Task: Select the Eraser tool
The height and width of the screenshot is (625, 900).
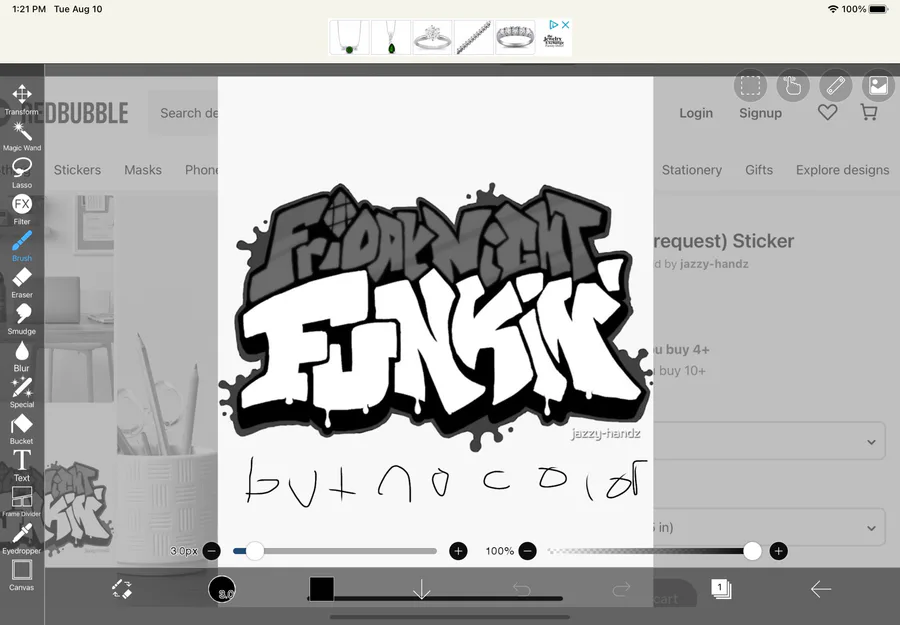Action: point(22,283)
